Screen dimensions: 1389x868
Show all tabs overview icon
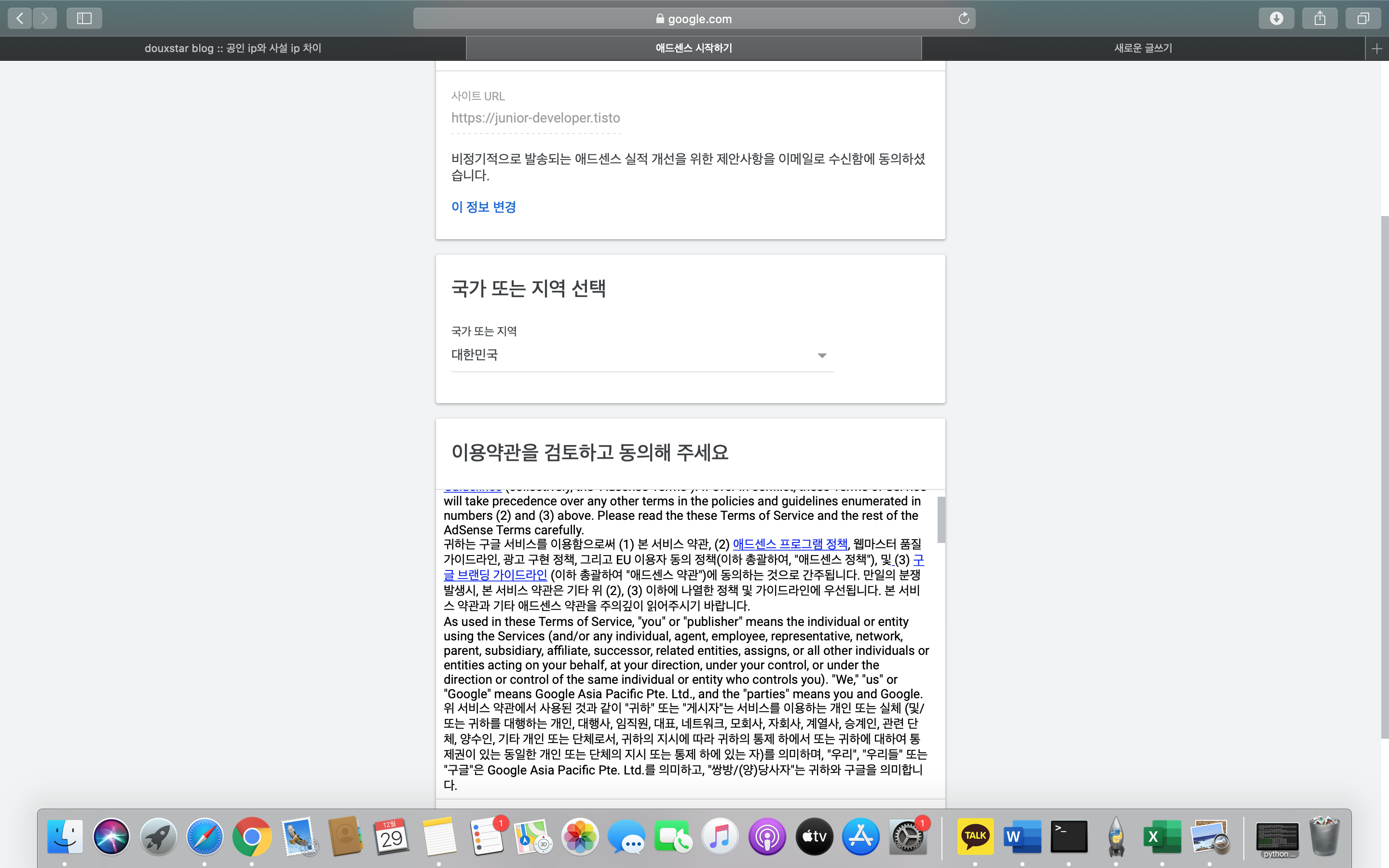coord(1362,18)
